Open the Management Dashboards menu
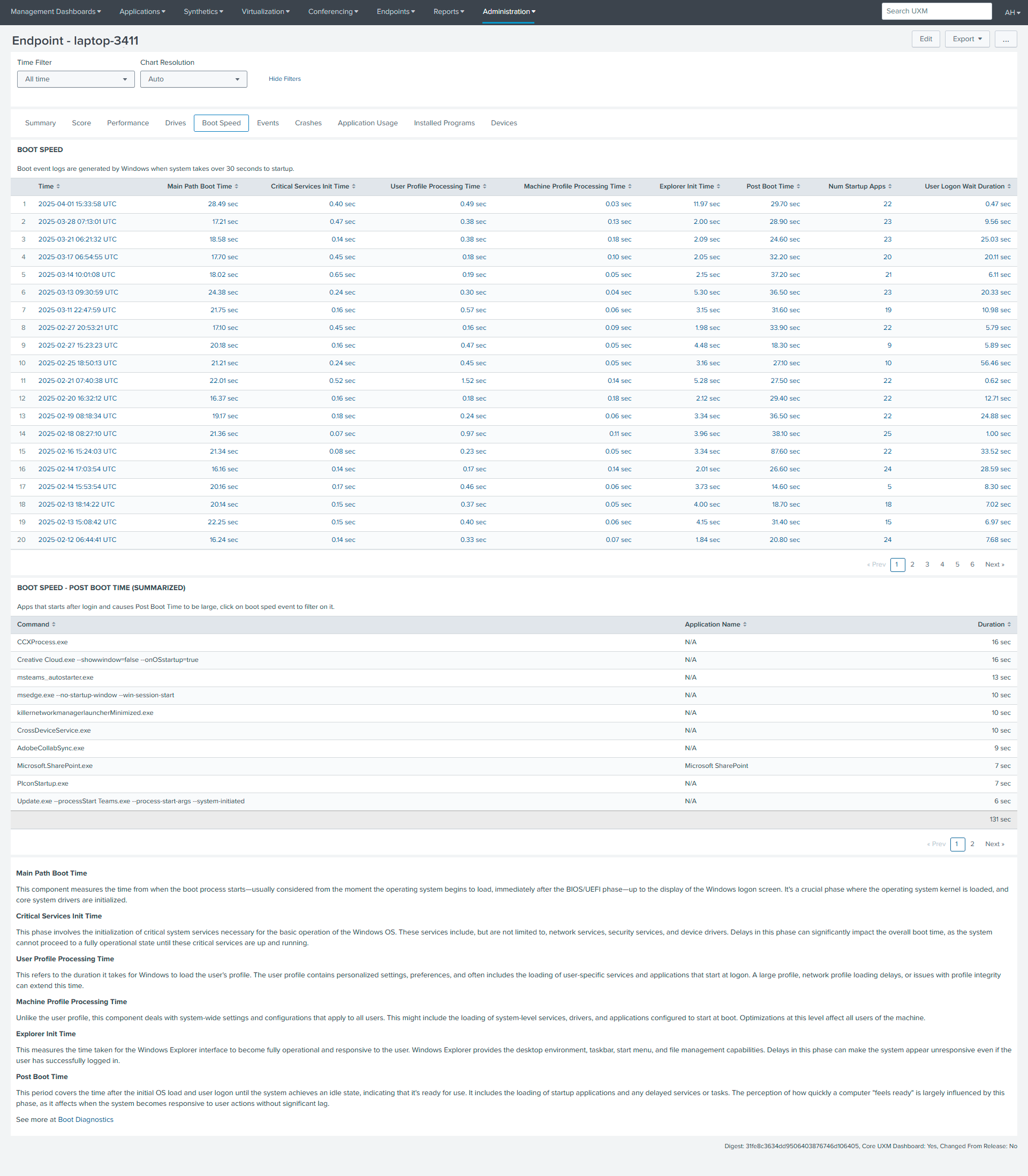The image size is (1028, 1176). [56, 11]
